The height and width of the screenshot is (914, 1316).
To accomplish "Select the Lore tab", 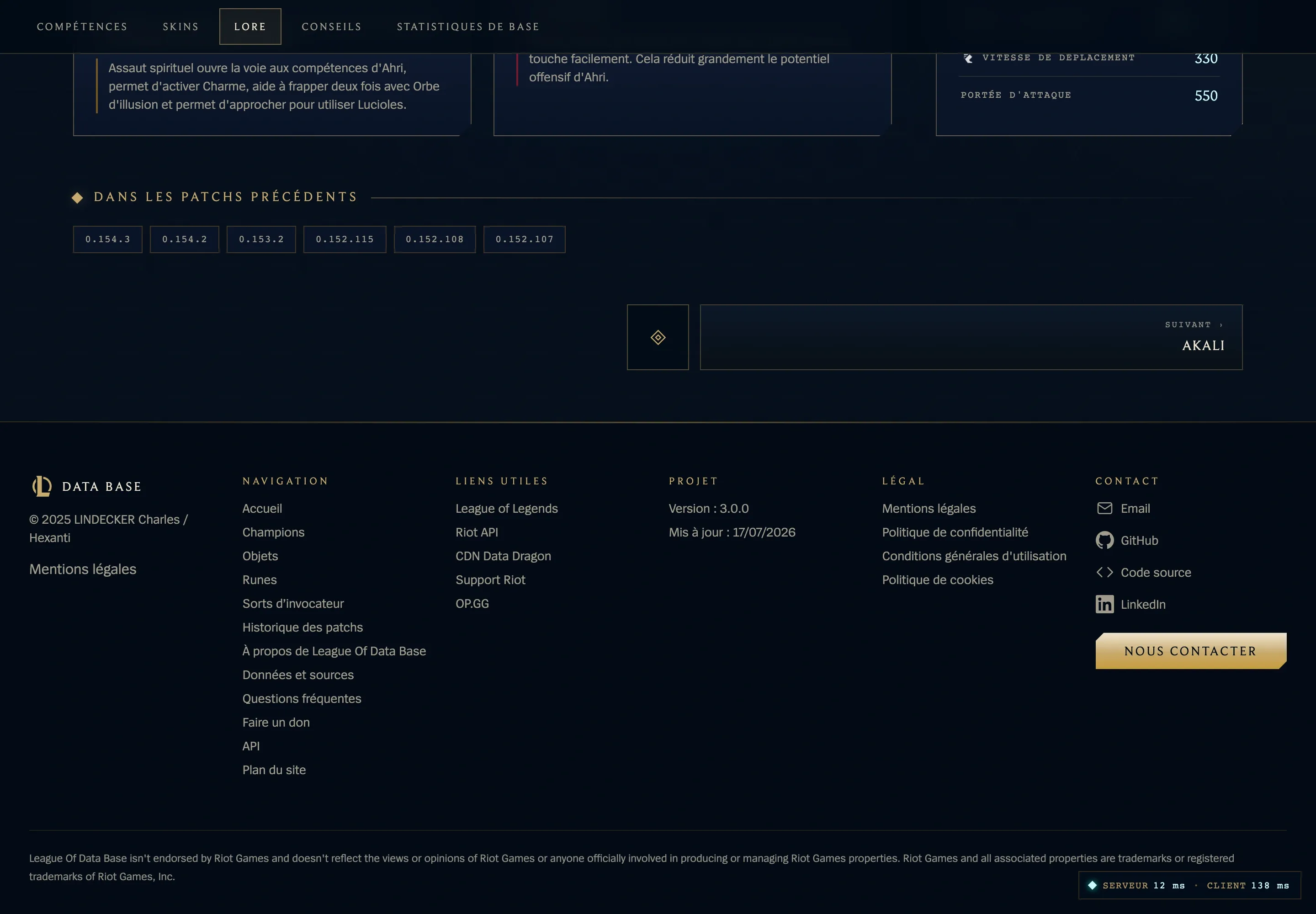I will point(250,27).
